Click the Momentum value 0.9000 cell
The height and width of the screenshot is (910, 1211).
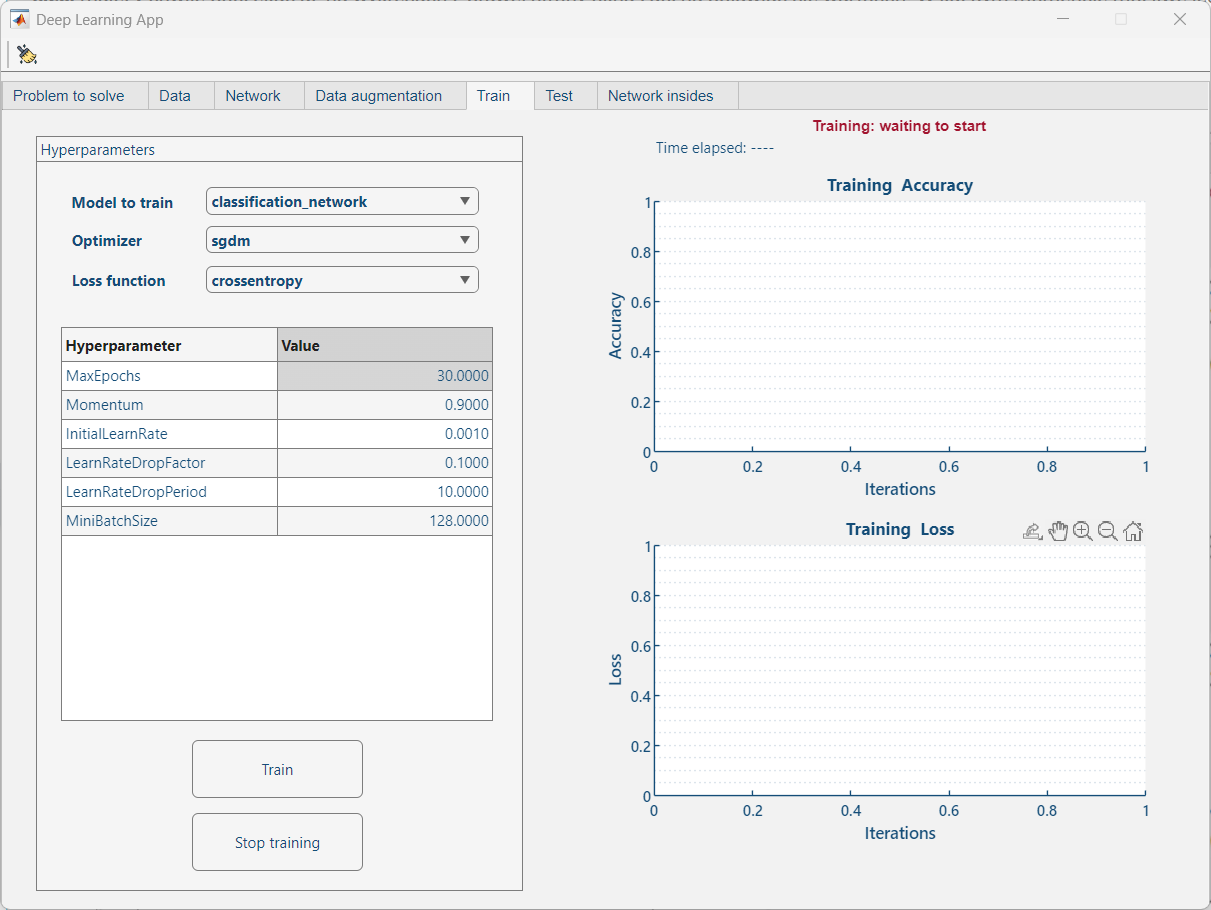pyautogui.click(x=384, y=406)
